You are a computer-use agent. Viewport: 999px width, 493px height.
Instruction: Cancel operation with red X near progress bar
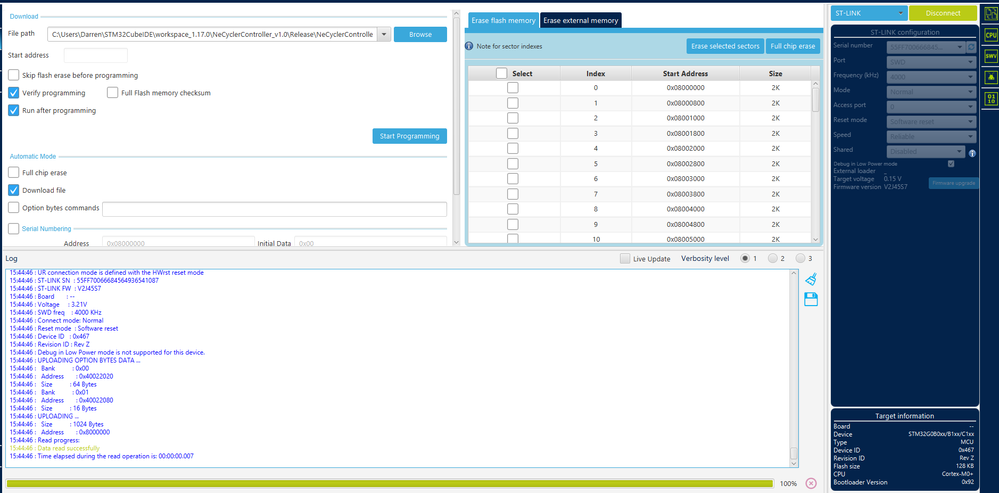click(811, 483)
